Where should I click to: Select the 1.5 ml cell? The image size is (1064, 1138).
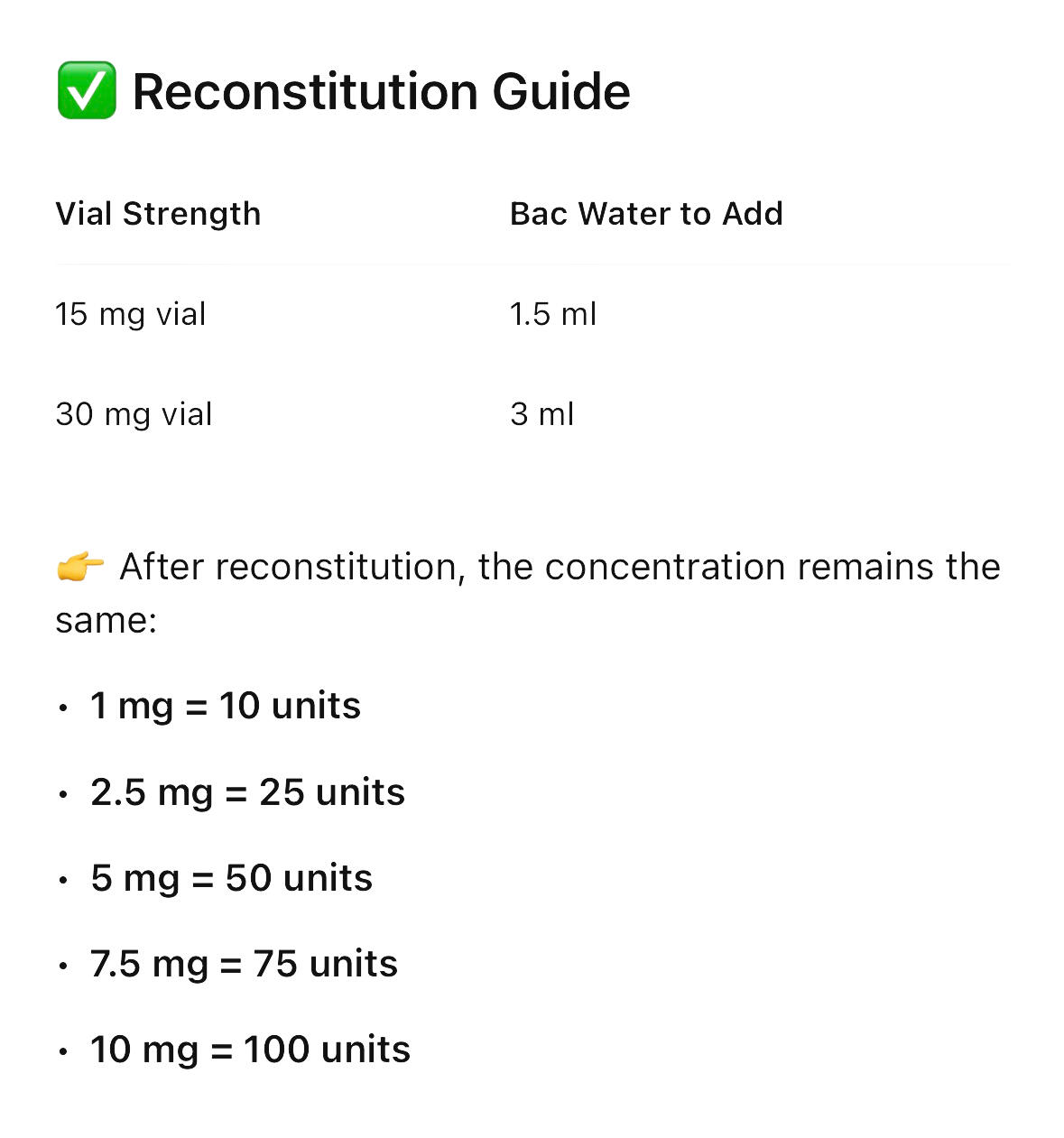point(552,314)
